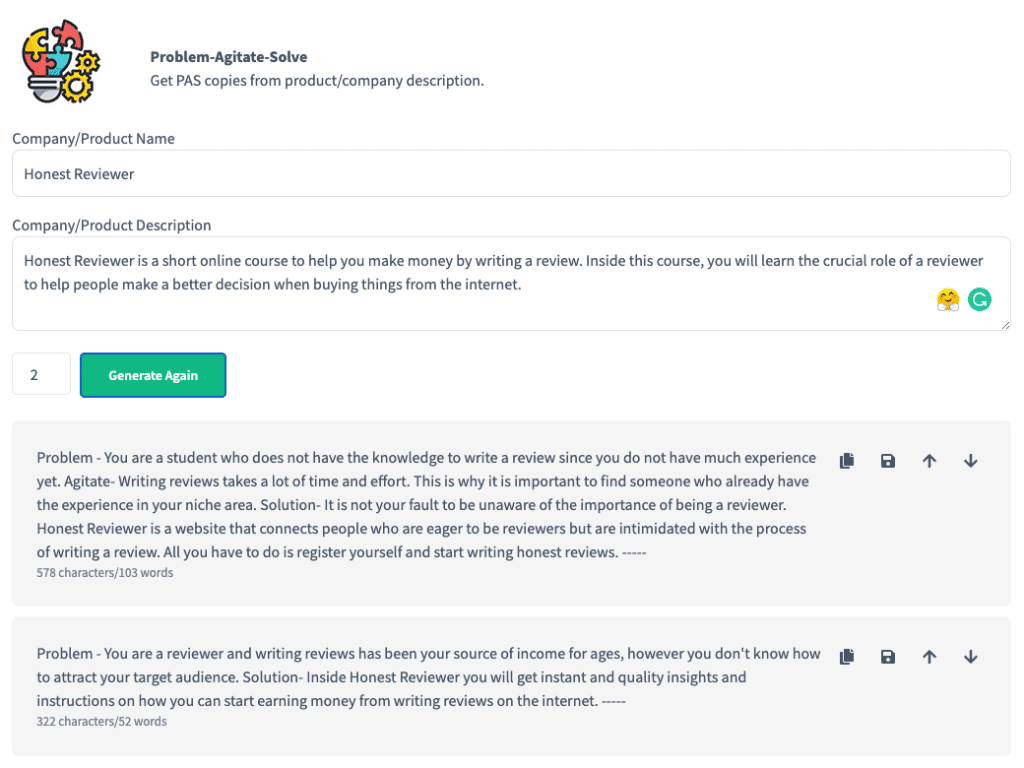
Task: Click the textarea resize handle corner
Action: (x=1005, y=325)
